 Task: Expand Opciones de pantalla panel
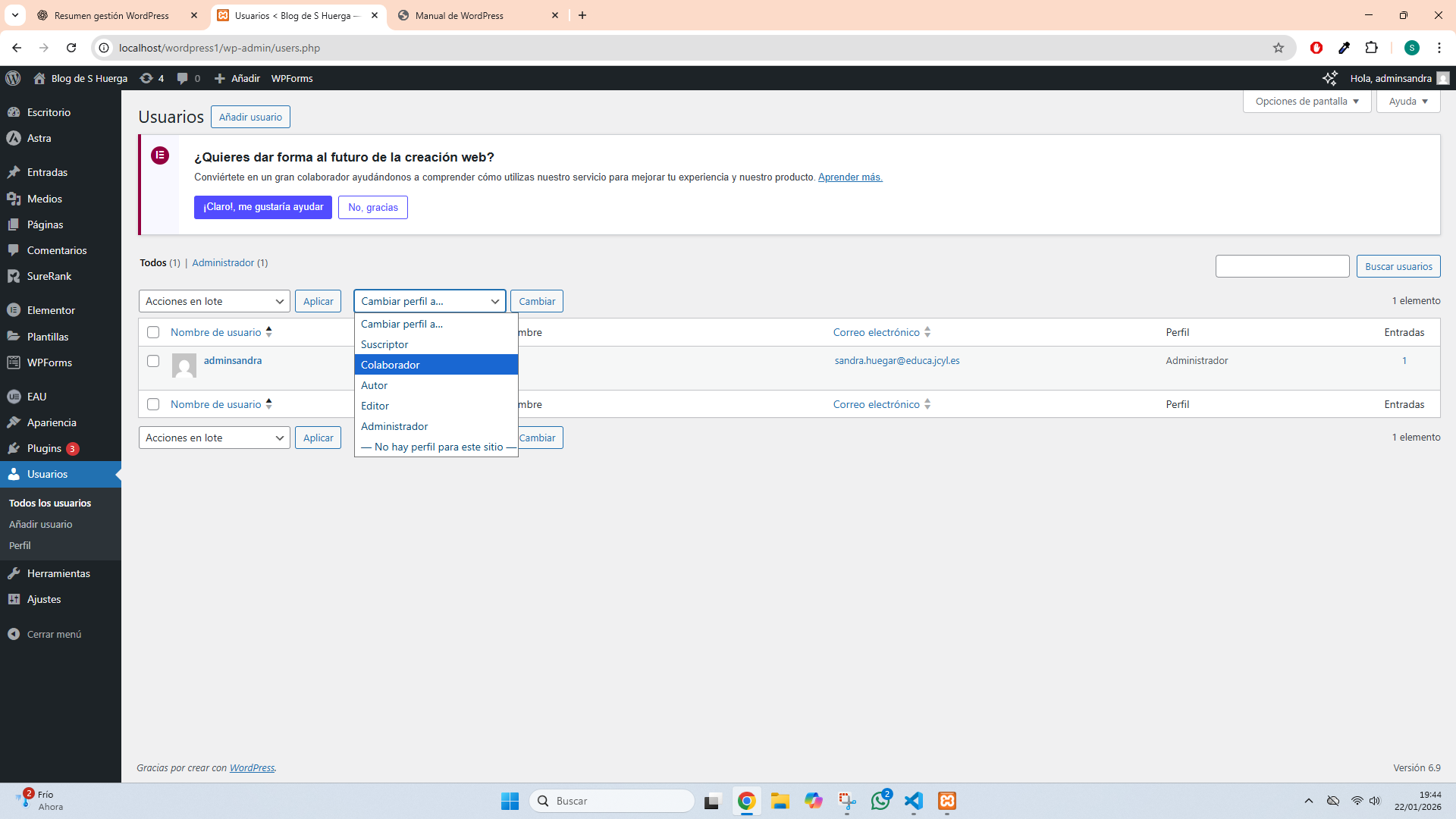click(x=1307, y=101)
